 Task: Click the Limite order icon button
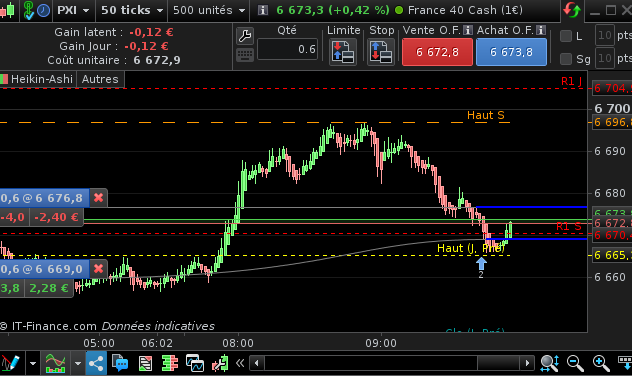click(343, 52)
